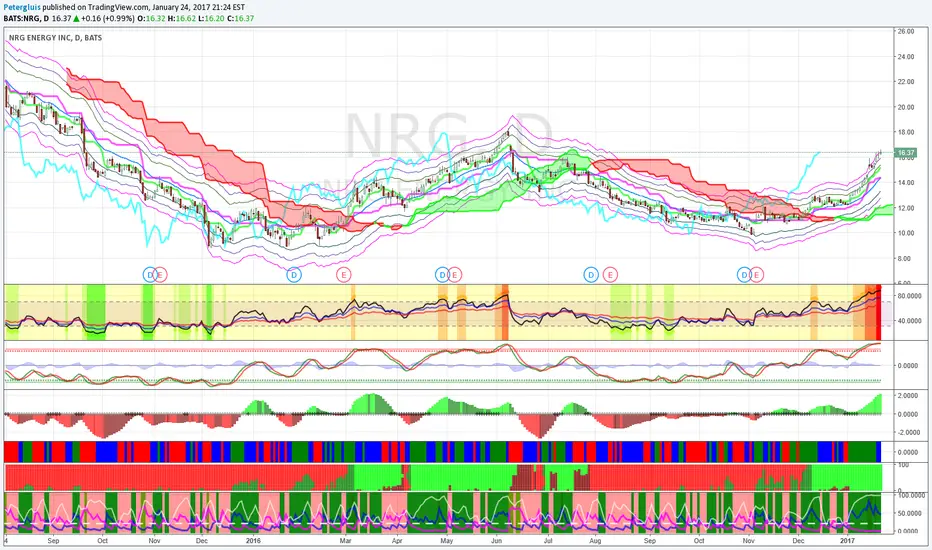Viewport: 932px width, 550px height.
Task: Click the Aug label on time axis
Action: tap(595, 540)
